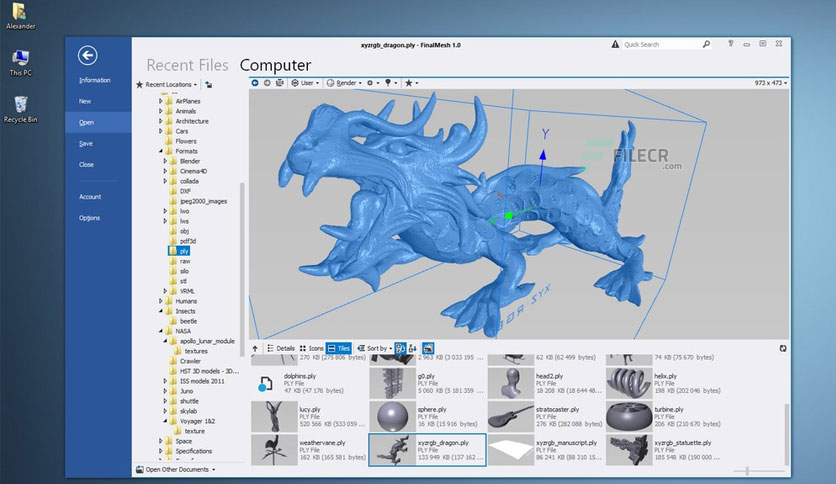
Task: Select sphere.ply file thumbnail
Action: 392,416
